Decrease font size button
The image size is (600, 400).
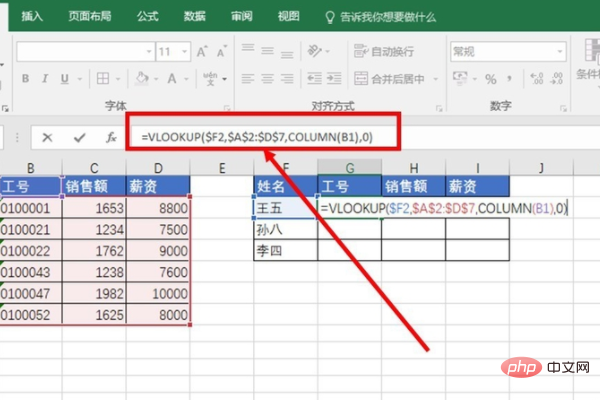[x=222, y=52]
